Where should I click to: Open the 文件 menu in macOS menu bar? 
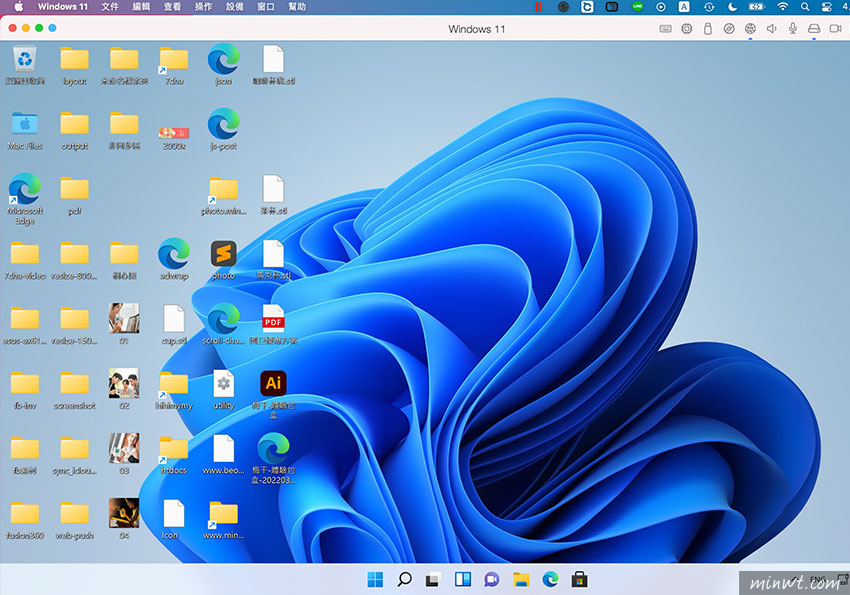(x=110, y=7)
